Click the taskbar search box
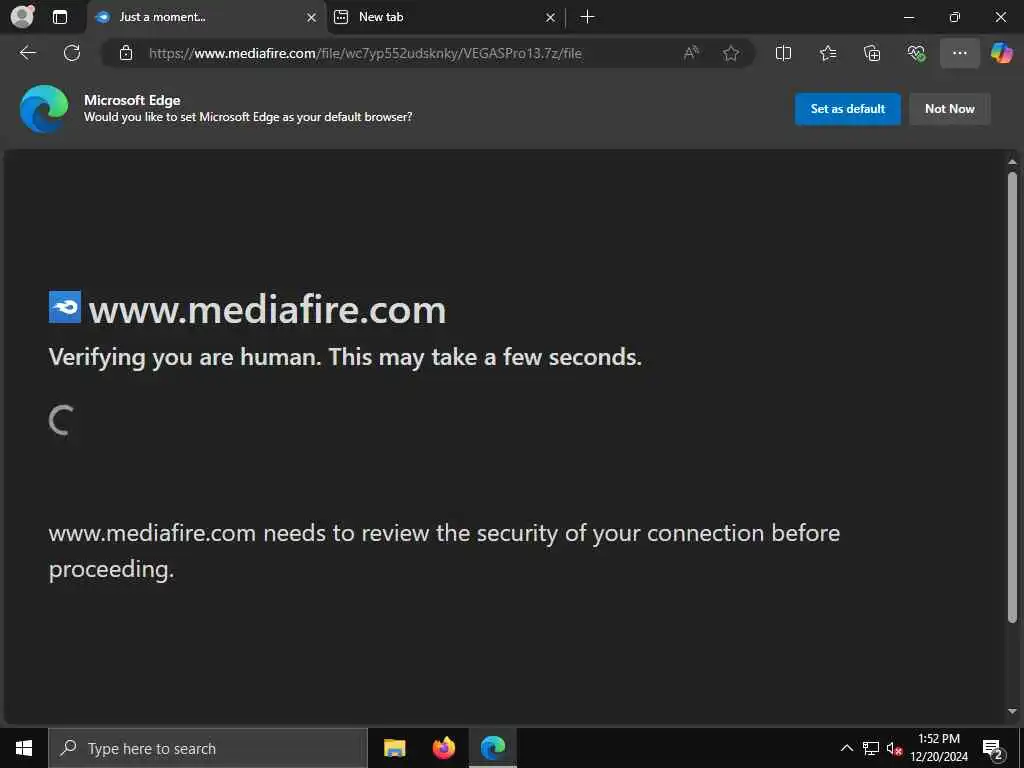Image resolution: width=1024 pixels, height=768 pixels. tap(208, 748)
